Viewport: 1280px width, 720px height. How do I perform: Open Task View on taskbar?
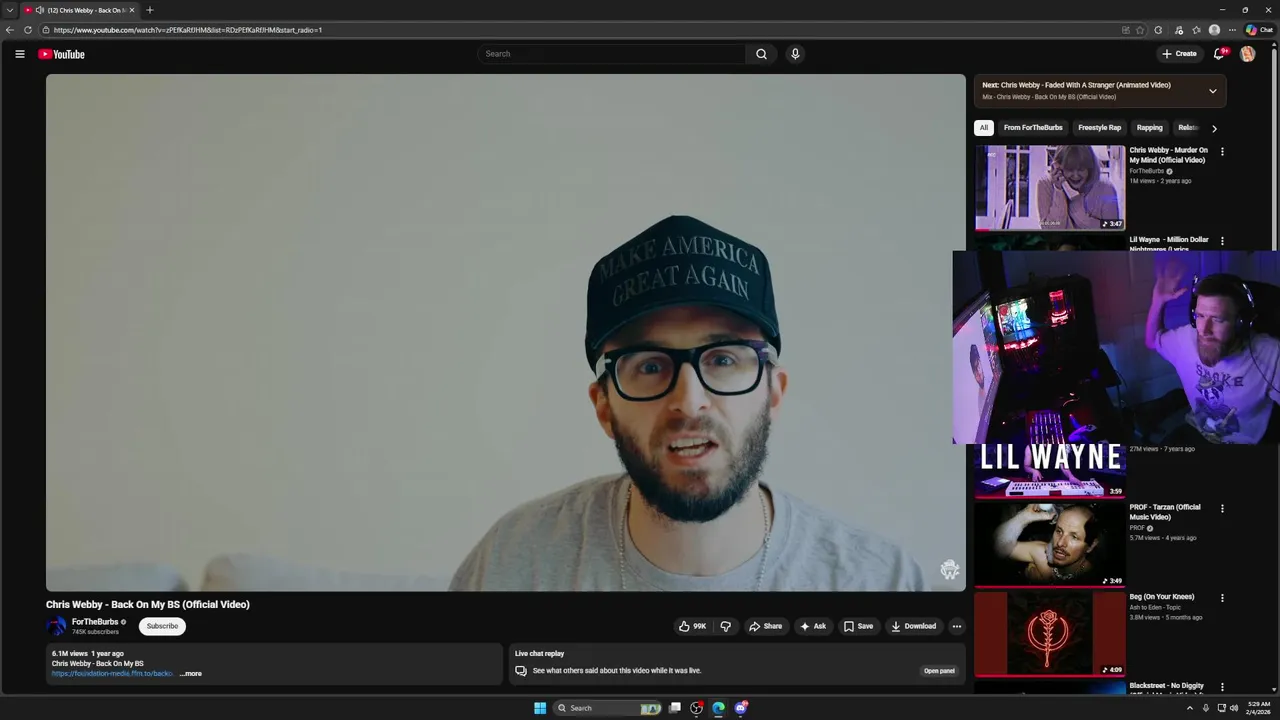tap(675, 708)
